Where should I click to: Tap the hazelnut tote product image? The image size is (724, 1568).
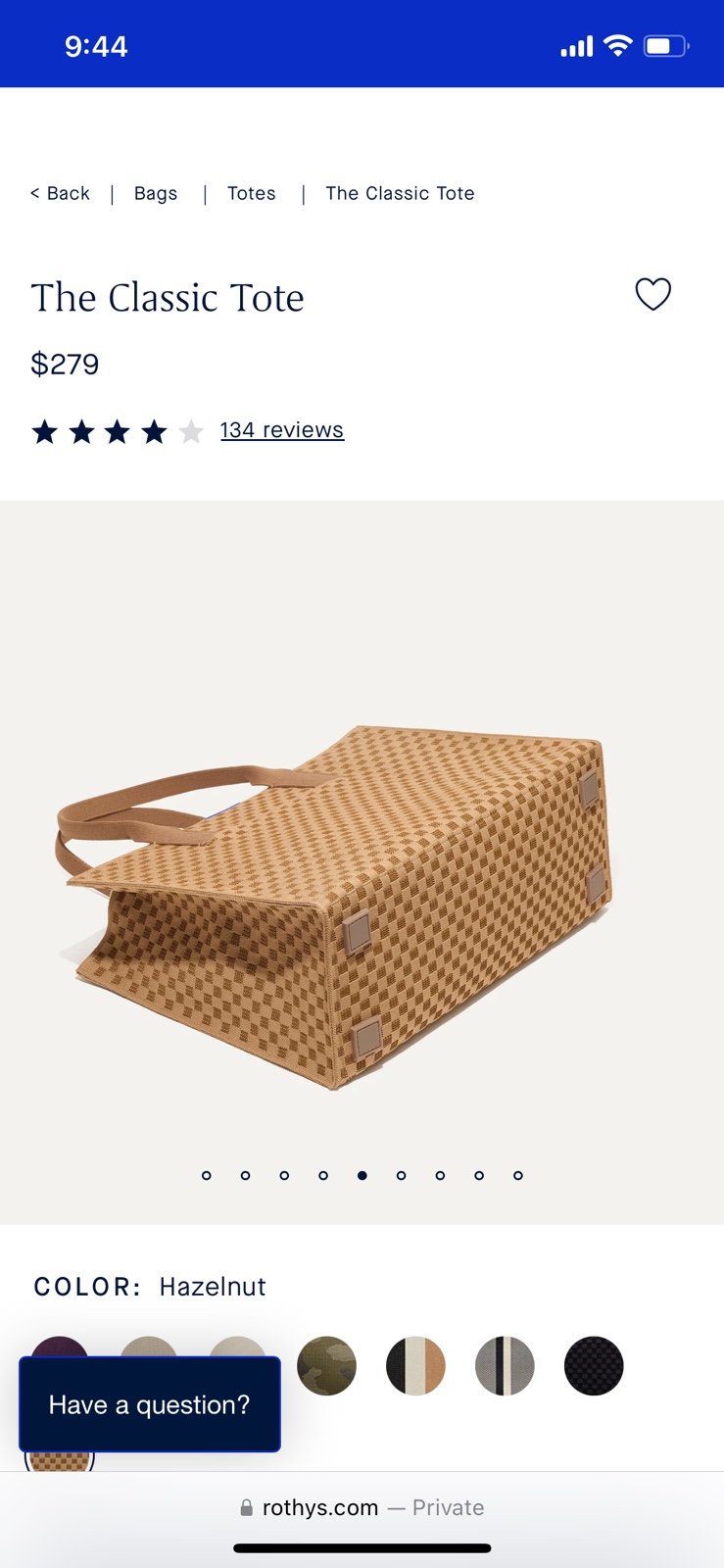[335, 906]
